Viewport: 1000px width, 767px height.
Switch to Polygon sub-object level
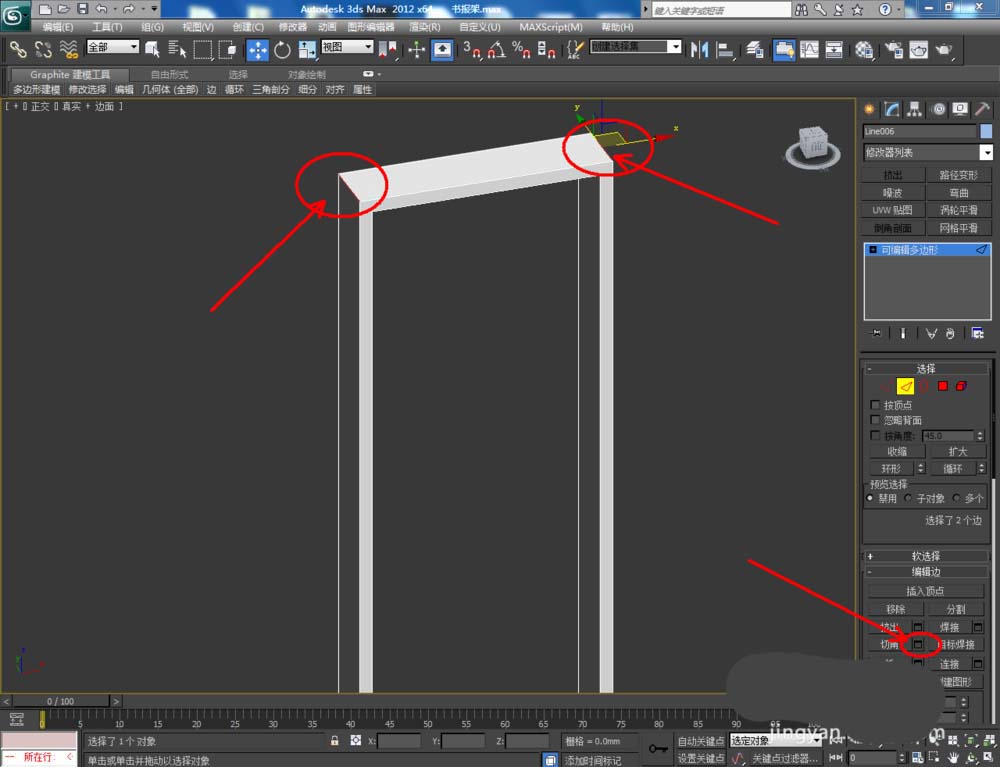point(942,386)
